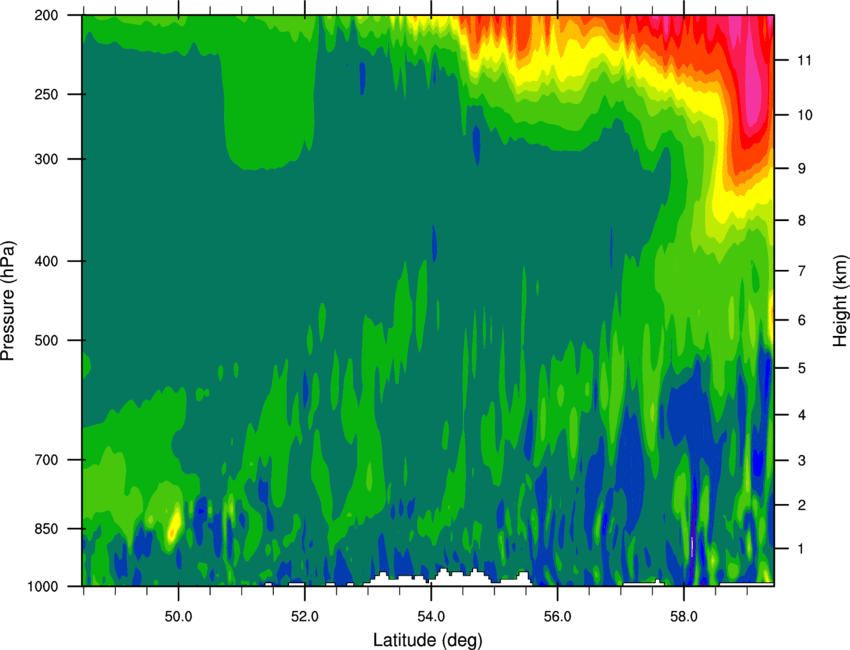Click the height label 6 km
Screen dimensions: 850x650
pos(801,320)
